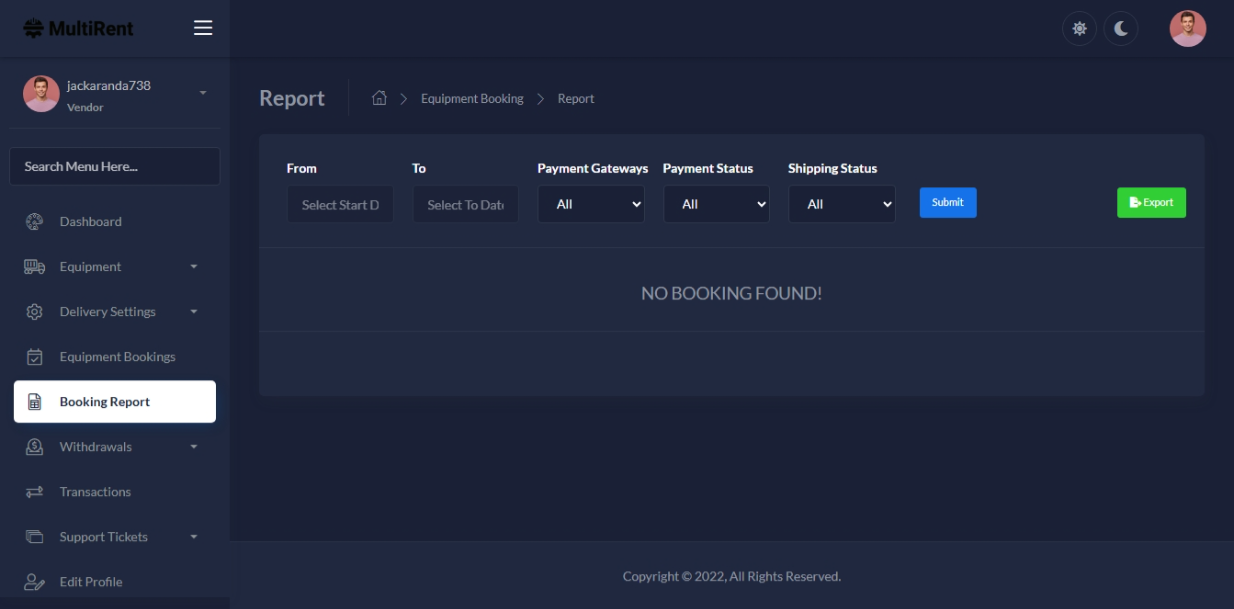1234x609 pixels.
Task: Open the Payment Status dropdown
Action: pos(716,204)
